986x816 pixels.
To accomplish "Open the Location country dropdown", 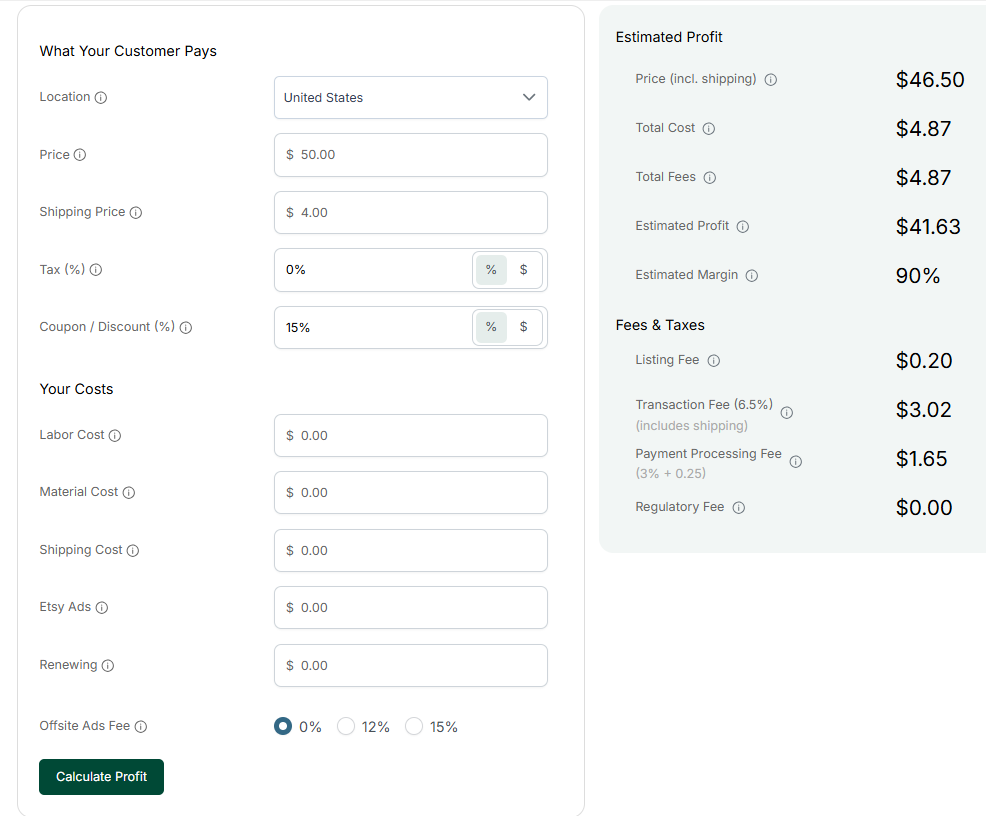I will click(x=410, y=97).
